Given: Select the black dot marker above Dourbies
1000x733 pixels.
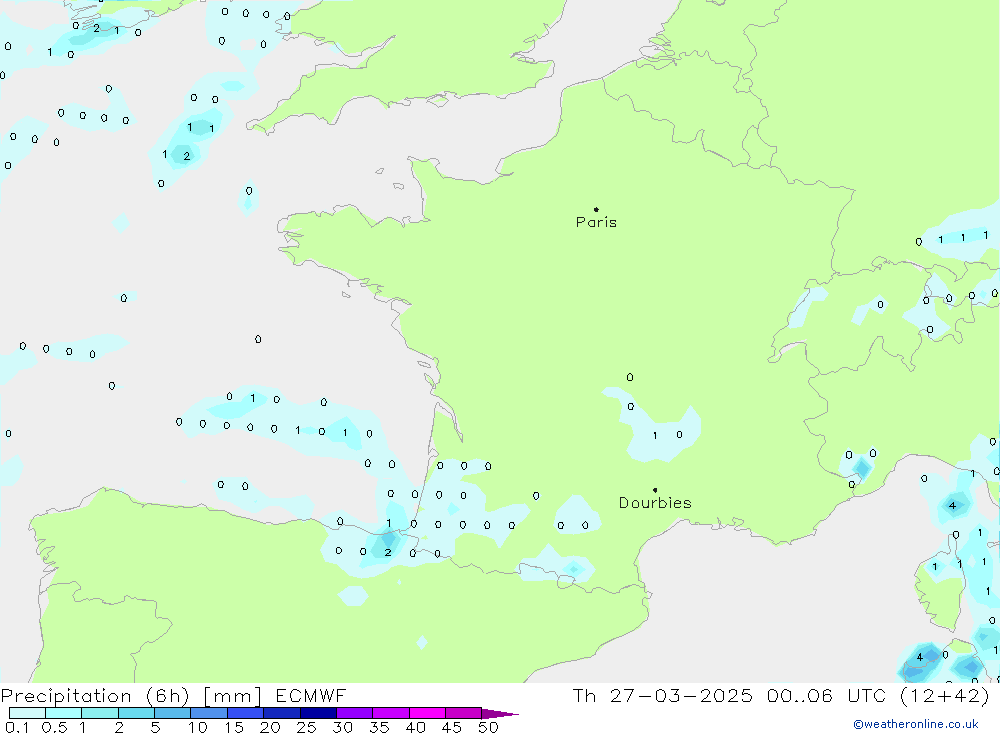Looking at the screenshot, I should [x=655, y=490].
